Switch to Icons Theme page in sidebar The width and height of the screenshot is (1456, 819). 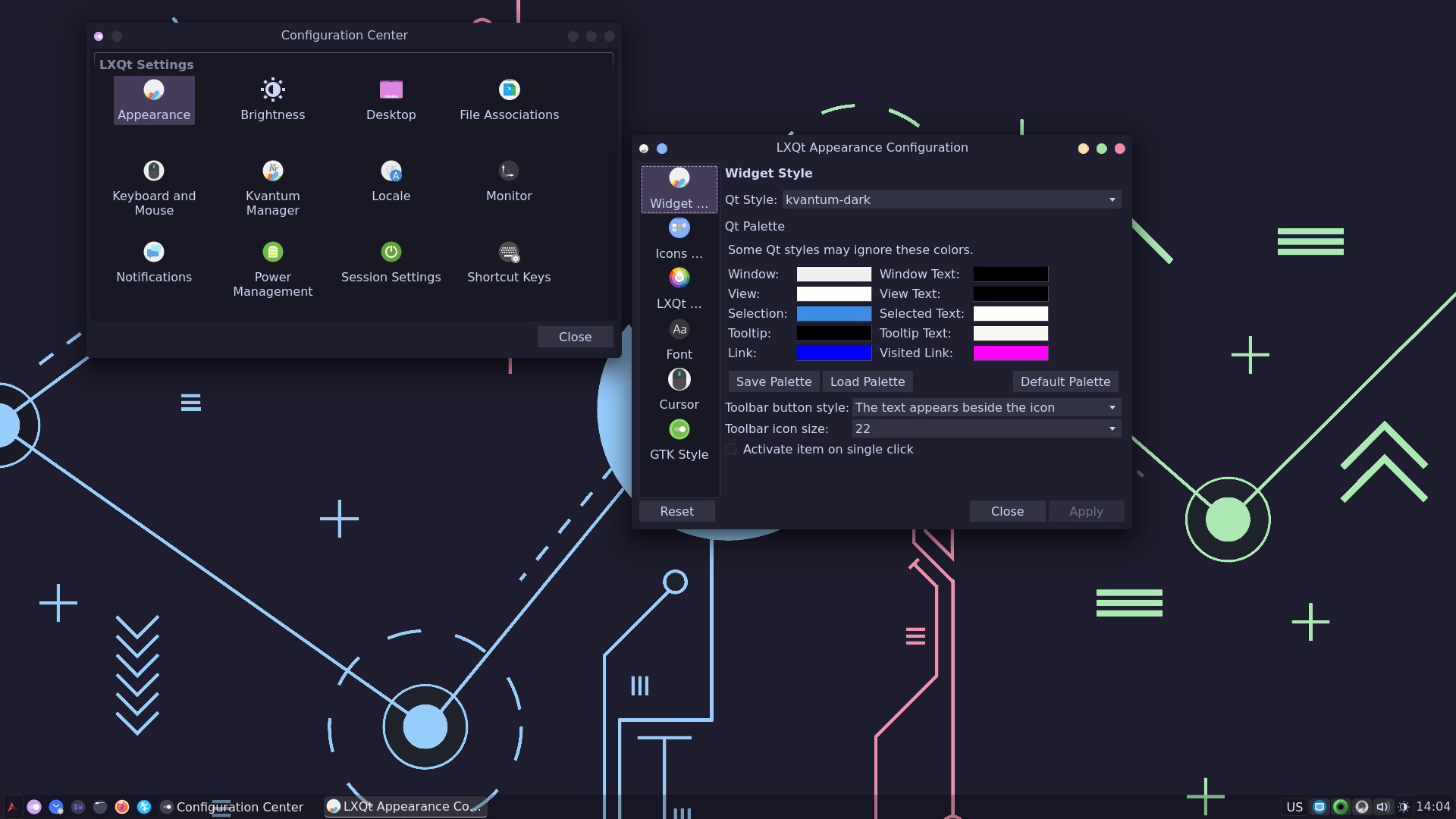point(679,239)
